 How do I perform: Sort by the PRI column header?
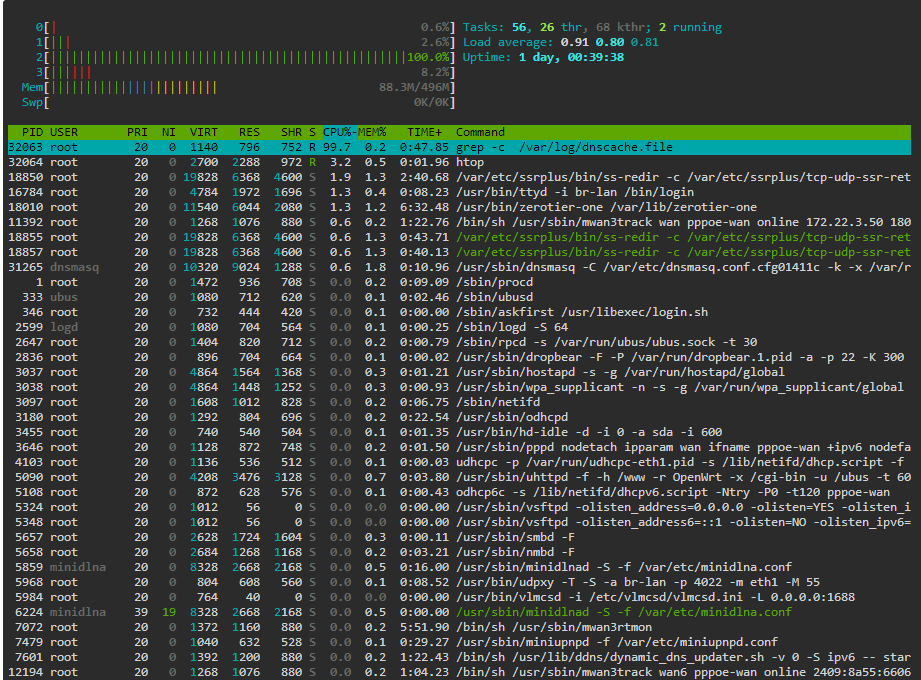point(137,132)
